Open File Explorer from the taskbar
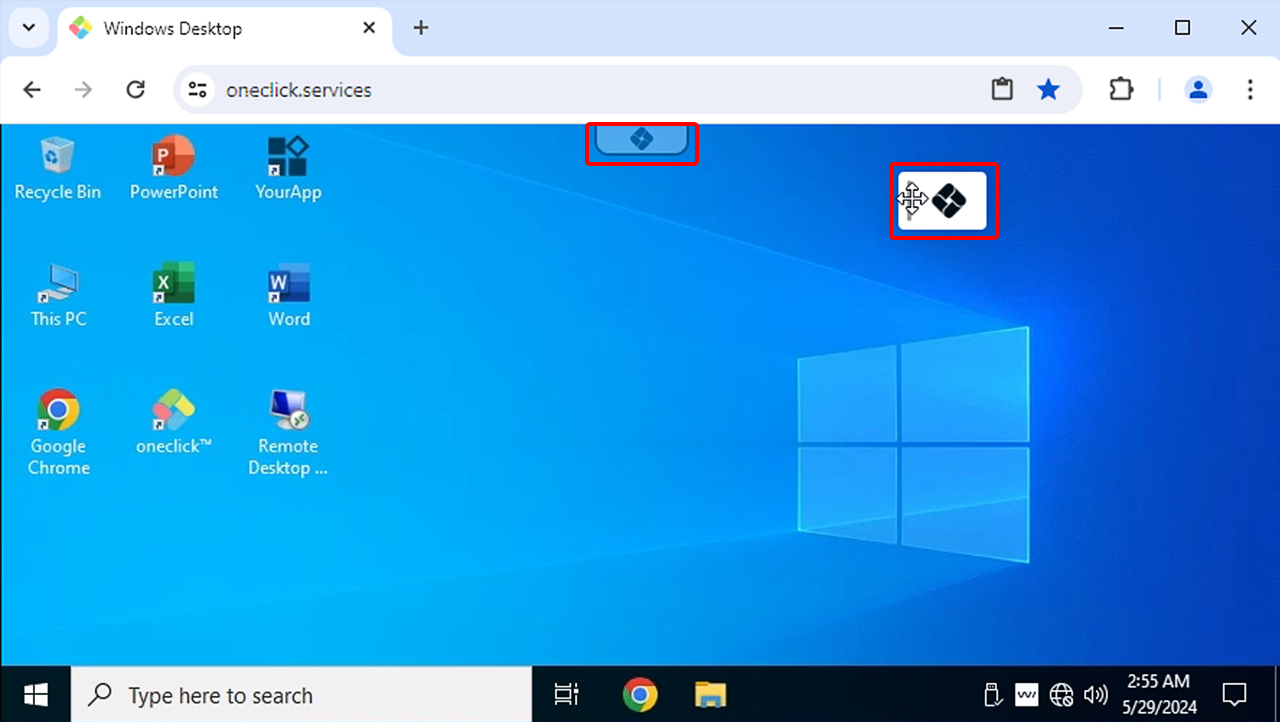Screen dimensions: 1280x722 (710, 694)
